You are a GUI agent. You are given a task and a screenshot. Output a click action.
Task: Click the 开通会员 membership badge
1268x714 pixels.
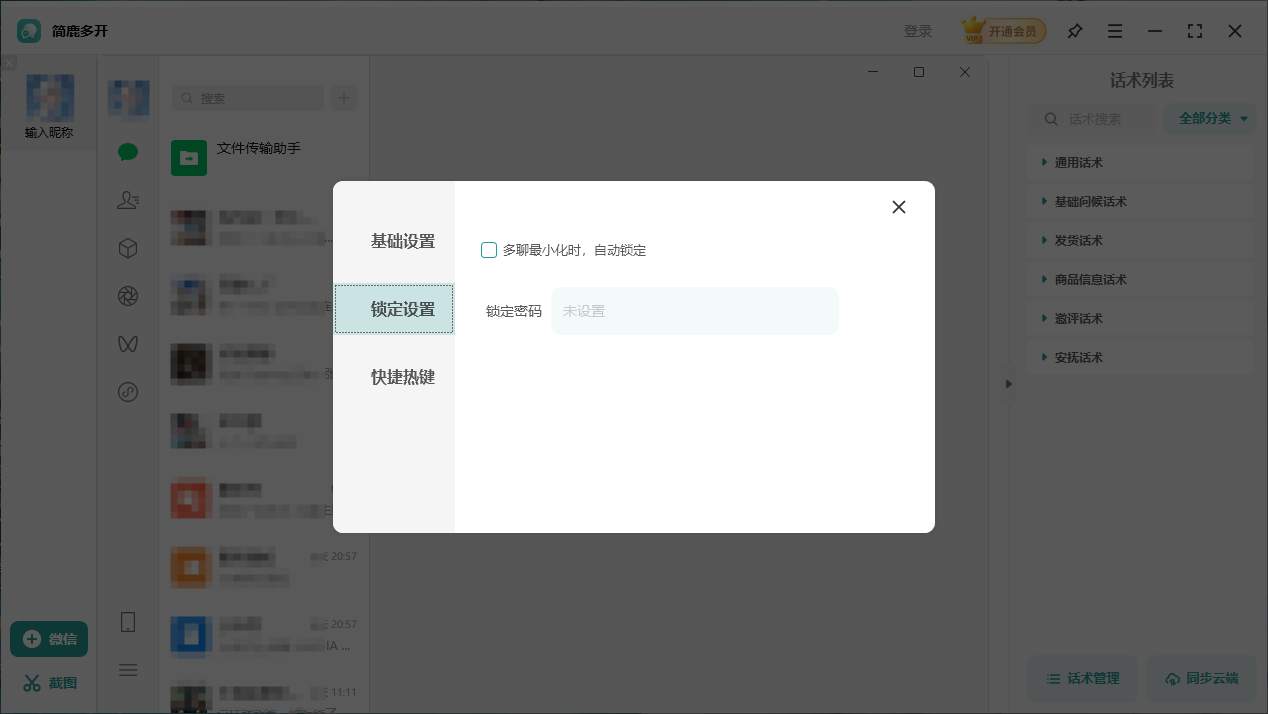pyautogui.click(x=1003, y=31)
